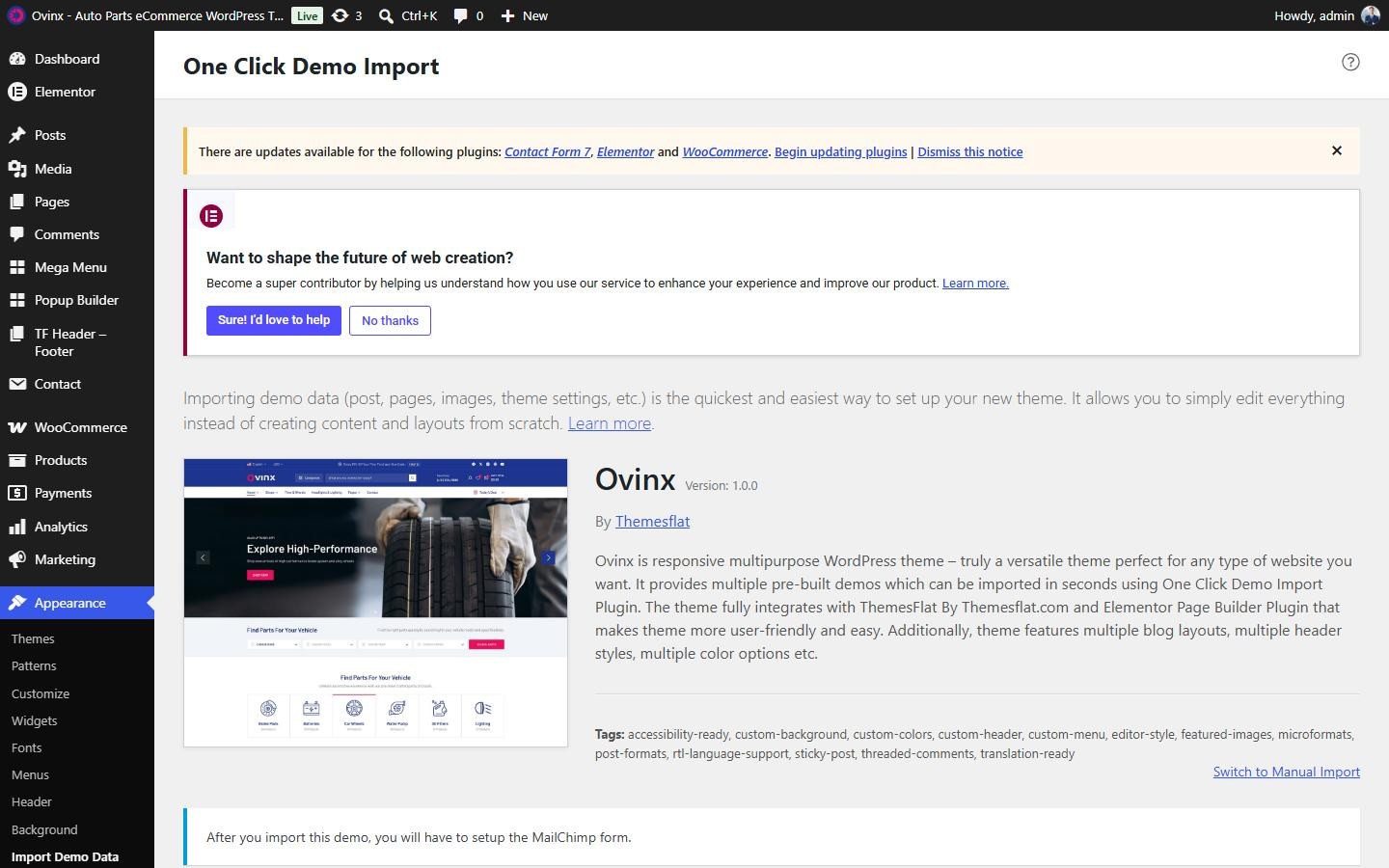The image size is (1389, 868).
Task: Open the Themesflat author link
Action: tap(652, 521)
